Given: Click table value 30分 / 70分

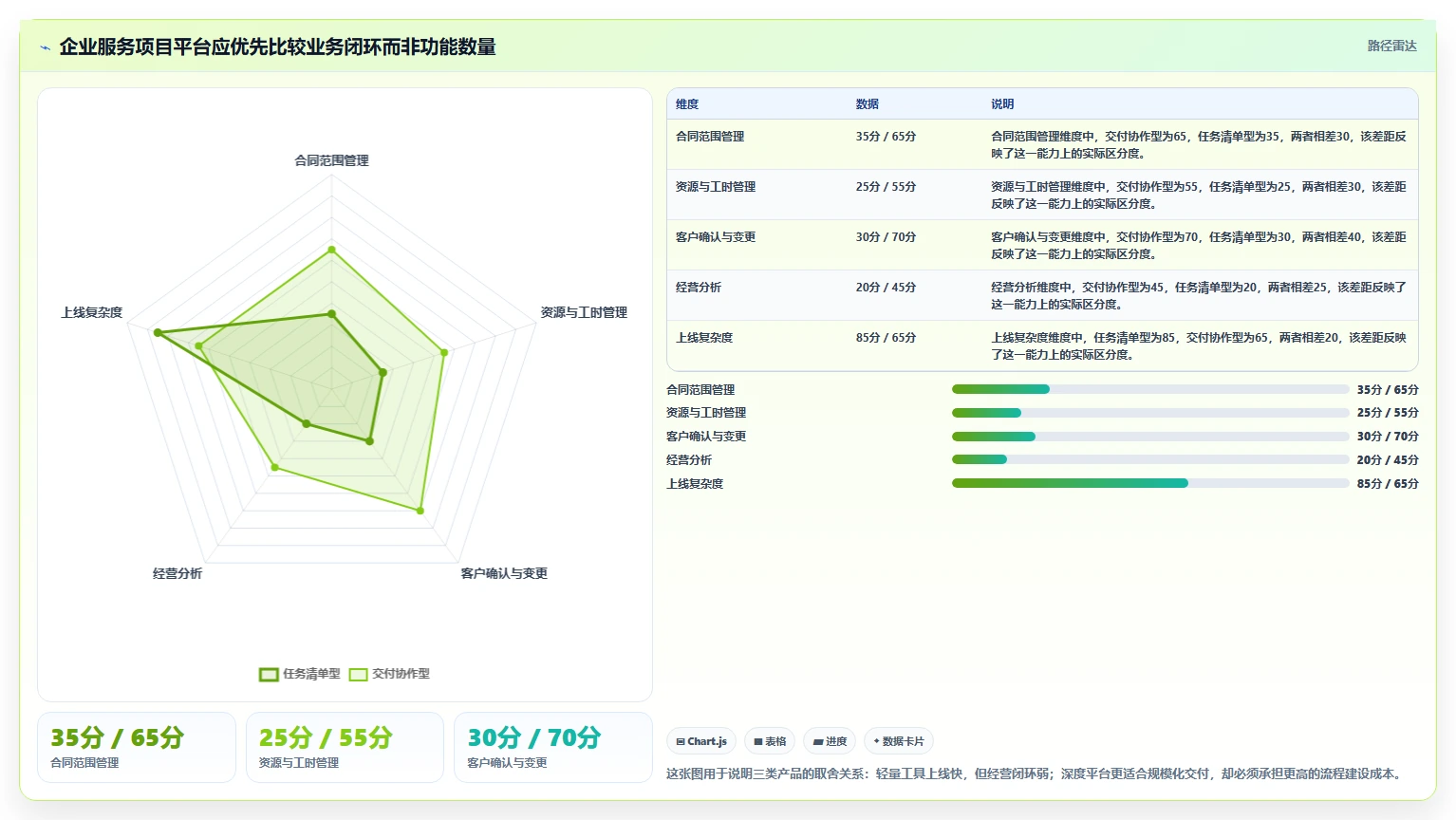Looking at the screenshot, I should pos(886,237).
